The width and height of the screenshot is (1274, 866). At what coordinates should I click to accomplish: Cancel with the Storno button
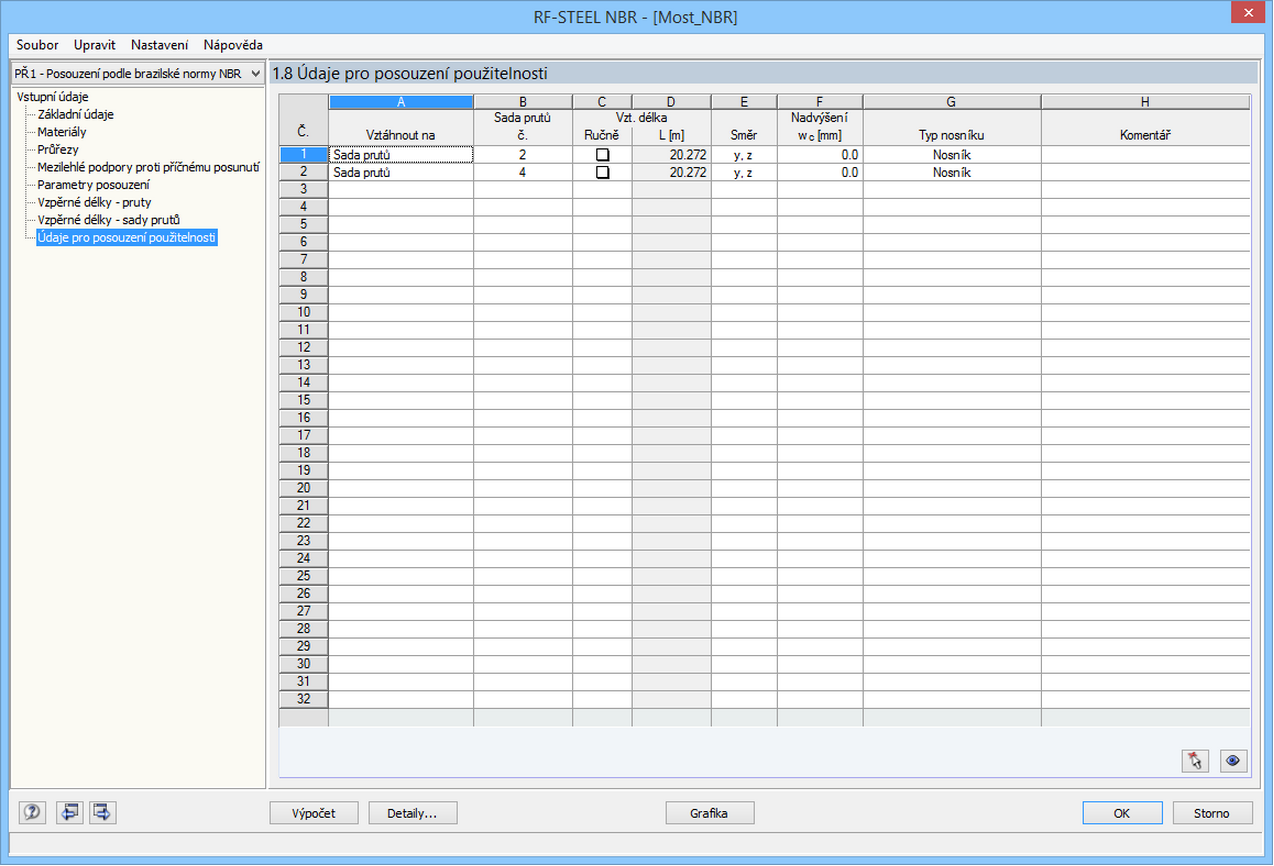pyautogui.click(x=1211, y=813)
